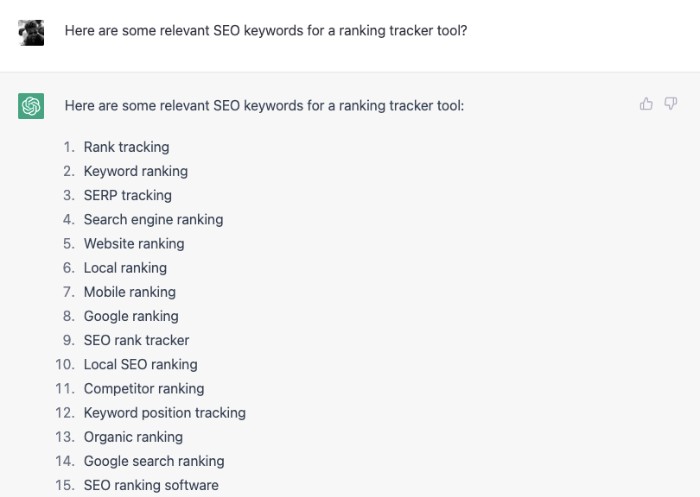Click the 'Competitor ranking' keyword
Viewport: 700px width, 497px height.
coord(144,388)
